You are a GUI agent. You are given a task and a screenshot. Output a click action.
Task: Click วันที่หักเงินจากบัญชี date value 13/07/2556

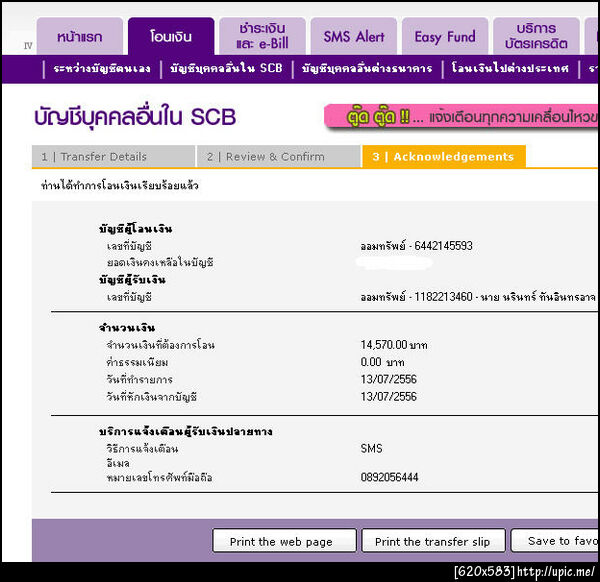[388, 396]
